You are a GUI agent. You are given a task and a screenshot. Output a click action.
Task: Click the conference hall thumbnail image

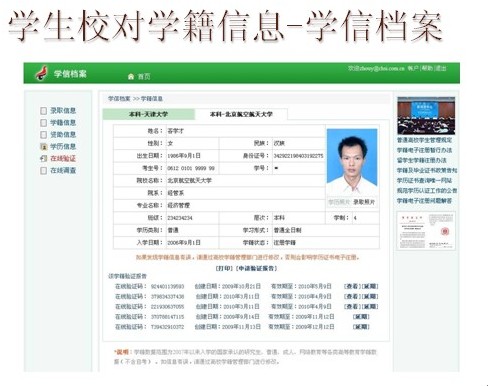pyautogui.click(x=426, y=116)
